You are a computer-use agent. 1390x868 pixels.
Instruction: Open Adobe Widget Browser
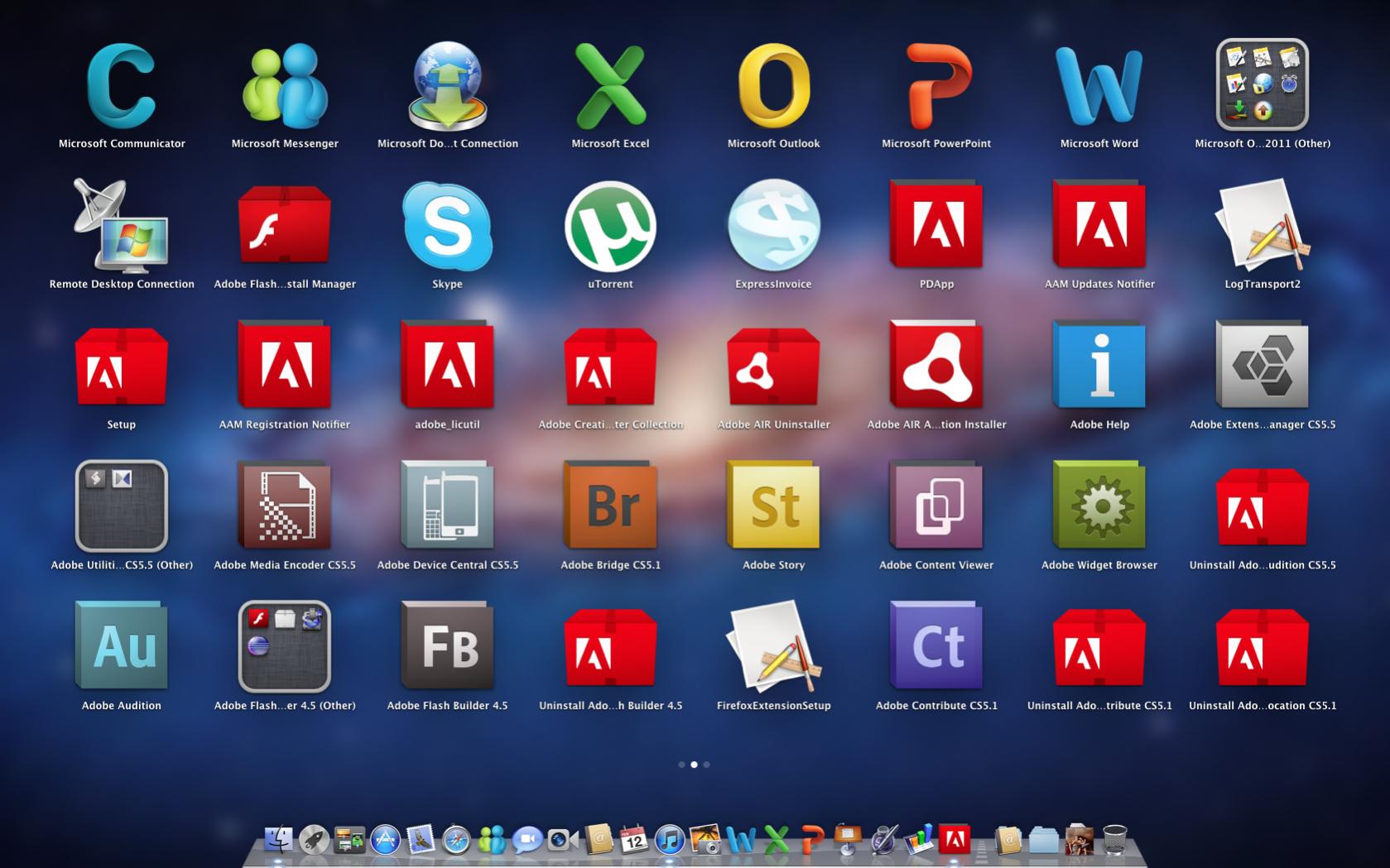point(1099,506)
